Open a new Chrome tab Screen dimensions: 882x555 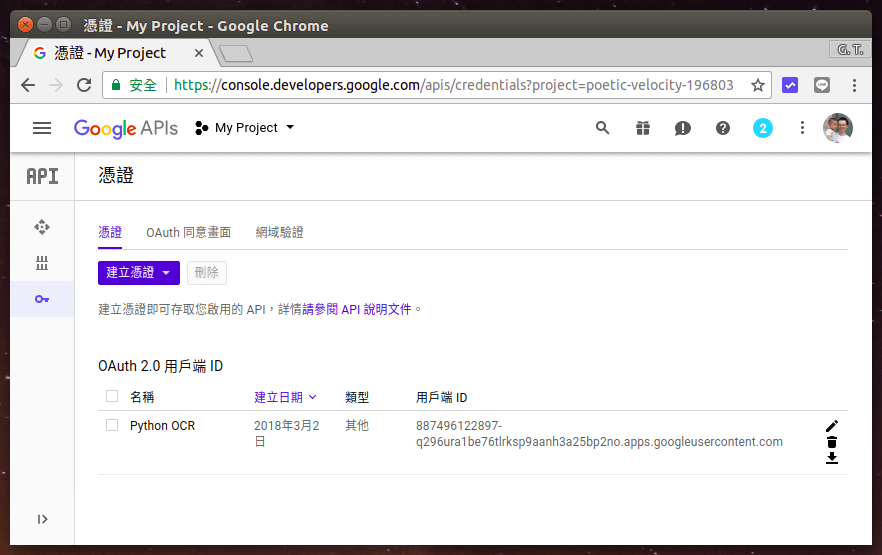pyautogui.click(x=236, y=54)
